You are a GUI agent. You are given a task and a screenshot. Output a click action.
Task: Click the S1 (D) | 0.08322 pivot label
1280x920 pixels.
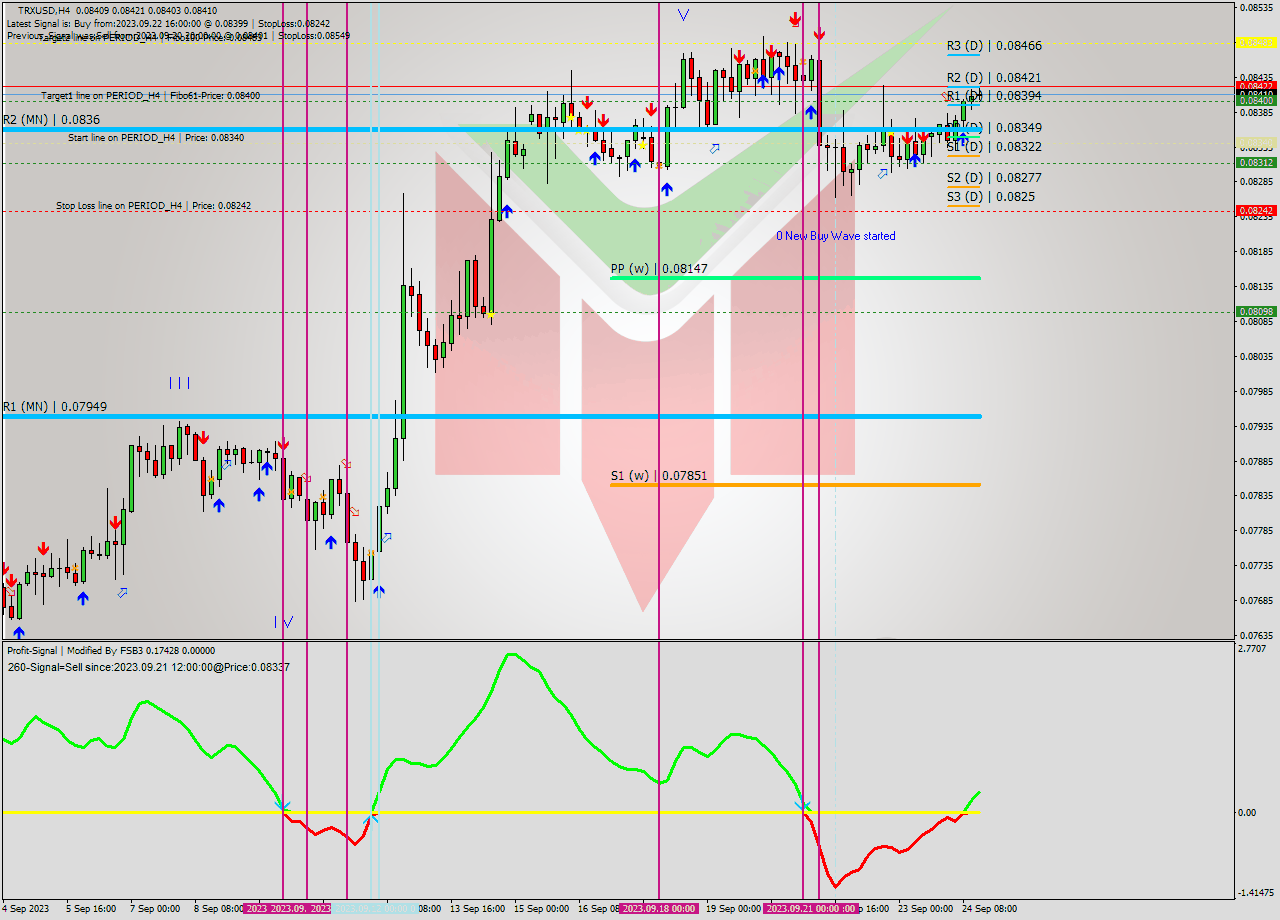[994, 146]
